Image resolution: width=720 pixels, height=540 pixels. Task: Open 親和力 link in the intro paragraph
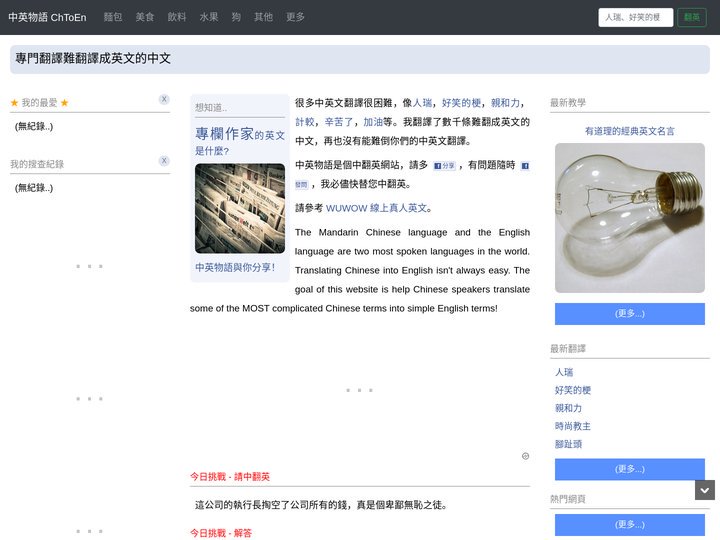[506, 103]
